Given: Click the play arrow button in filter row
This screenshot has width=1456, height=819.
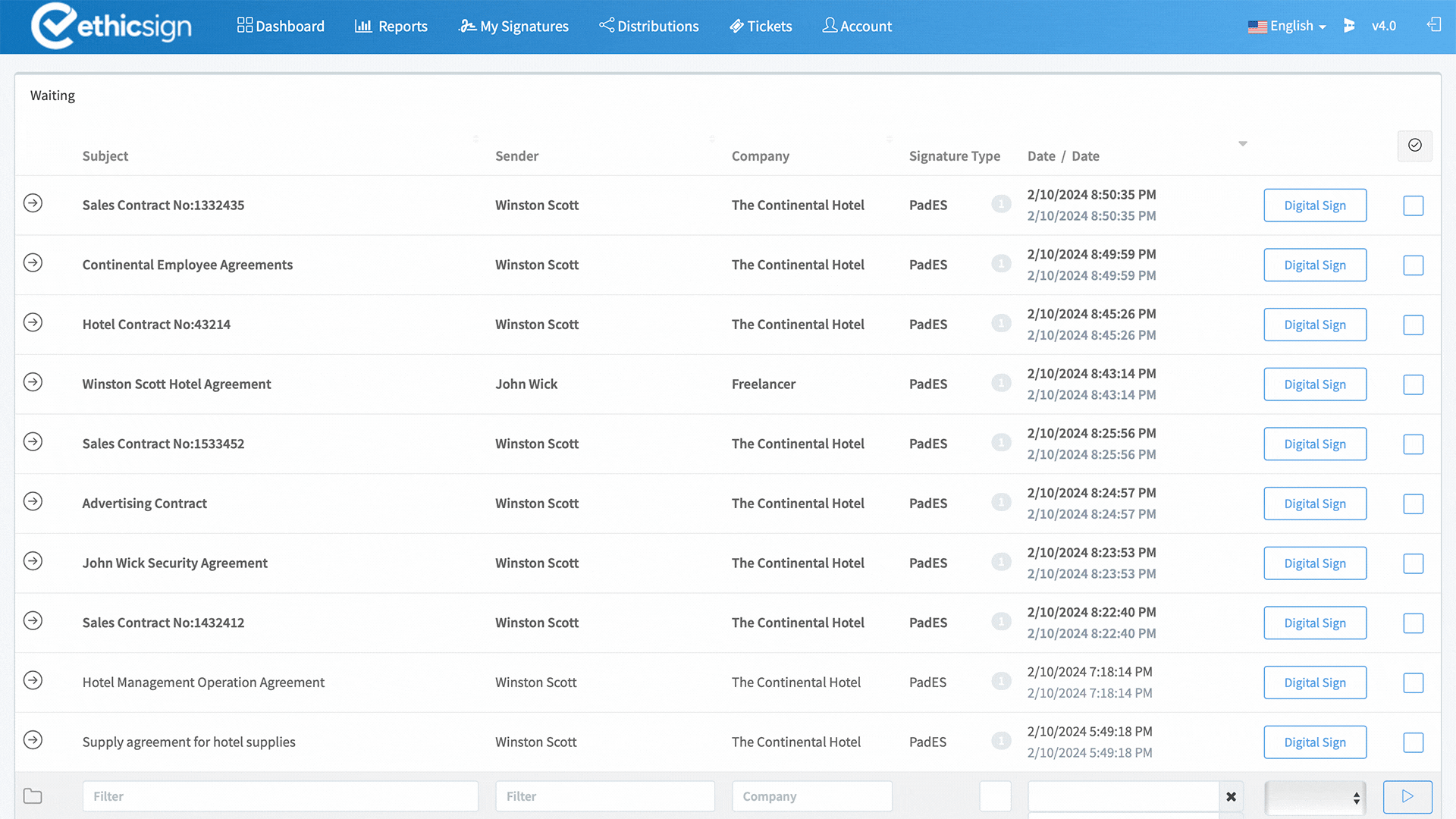Looking at the screenshot, I should coord(1407,796).
